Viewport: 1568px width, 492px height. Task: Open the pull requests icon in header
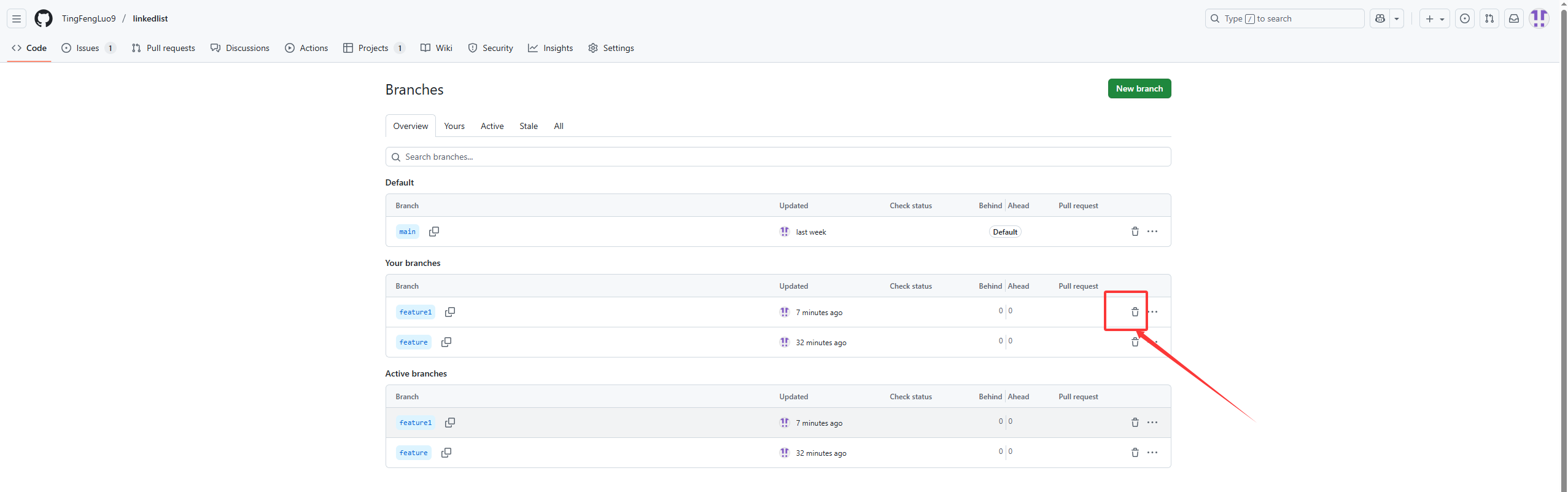[x=1489, y=18]
